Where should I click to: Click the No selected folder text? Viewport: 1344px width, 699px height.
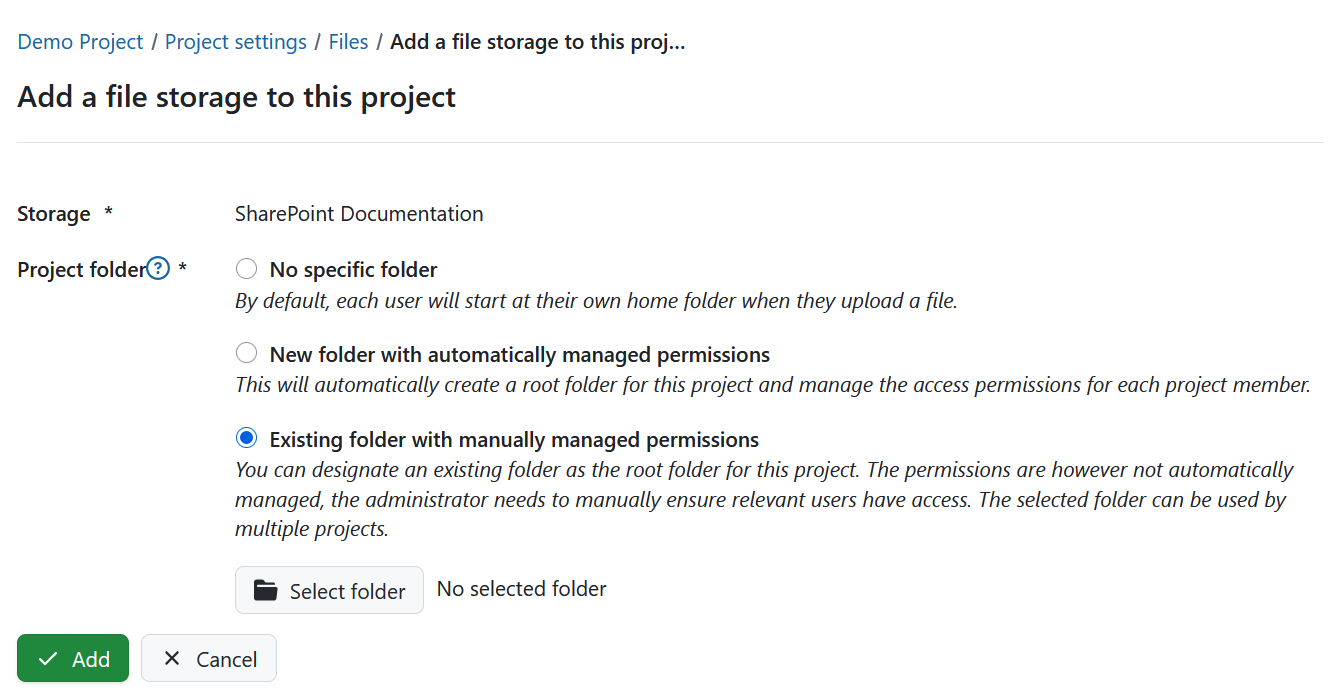coord(521,588)
